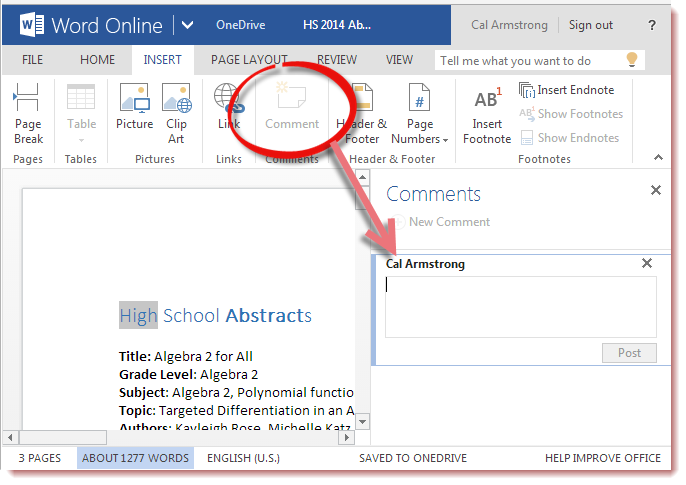Click the Word Online logo icon
Image resolution: width=686 pixels, height=485 pixels.
click(32, 25)
